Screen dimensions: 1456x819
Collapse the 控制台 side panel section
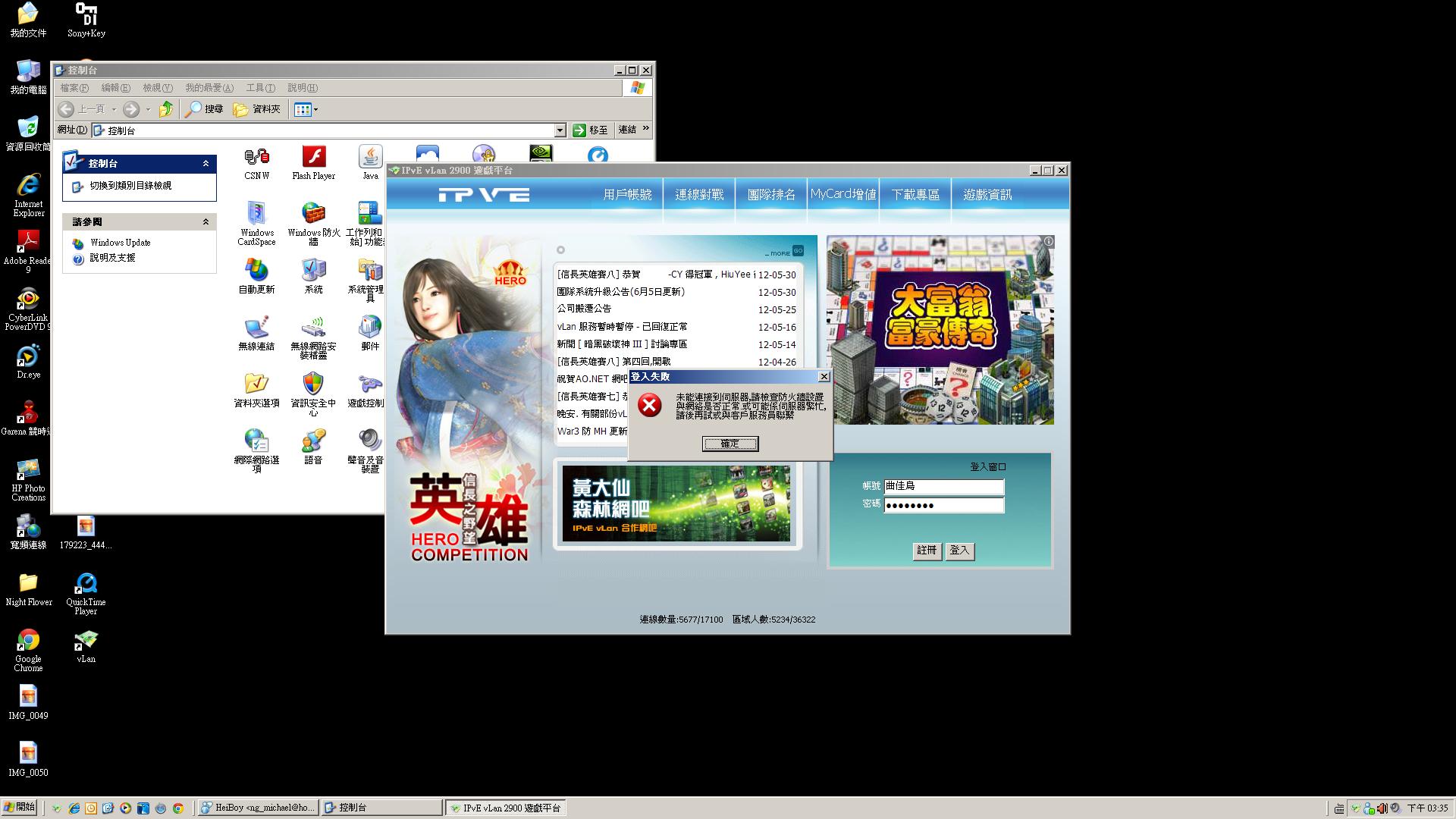click(206, 164)
